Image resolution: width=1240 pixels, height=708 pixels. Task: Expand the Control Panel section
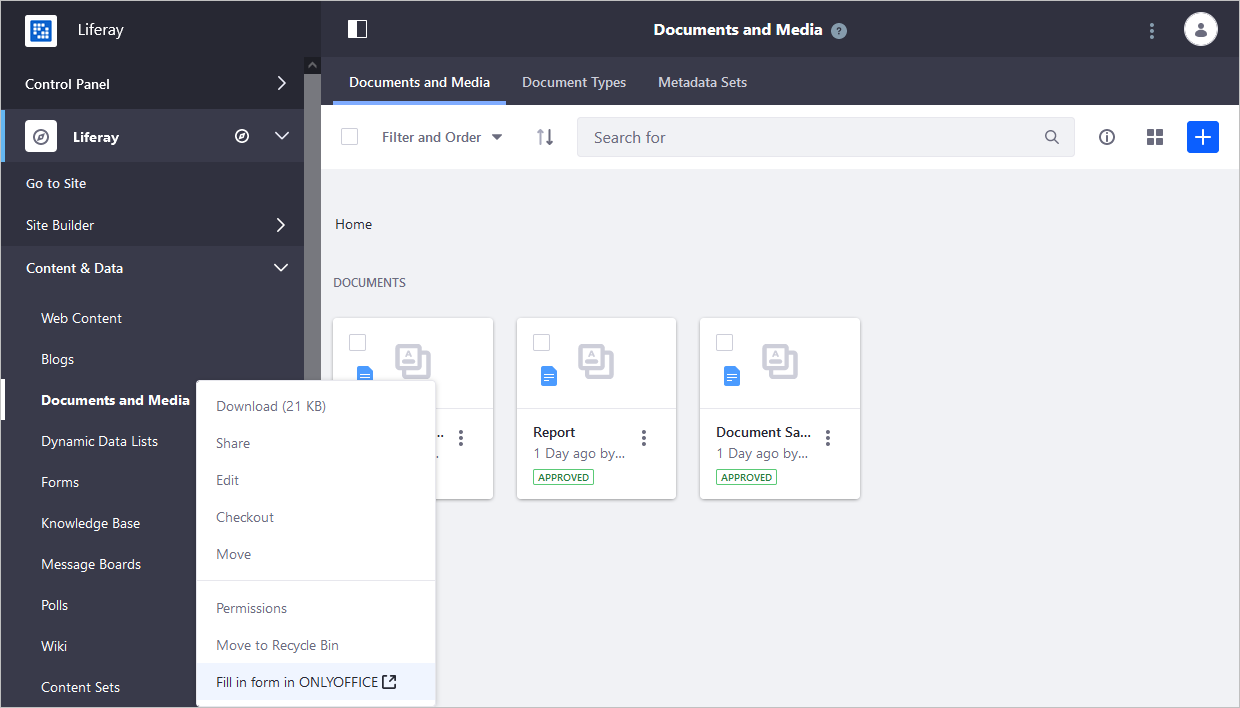(x=281, y=84)
